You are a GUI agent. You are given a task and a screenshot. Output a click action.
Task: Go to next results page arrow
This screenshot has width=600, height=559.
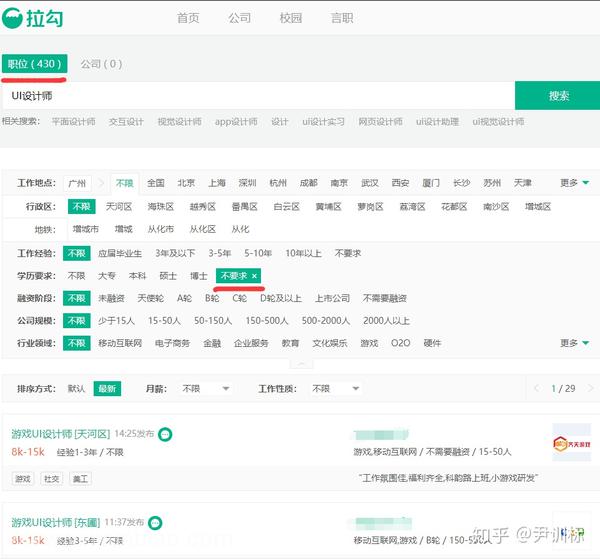[x=590, y=389]
